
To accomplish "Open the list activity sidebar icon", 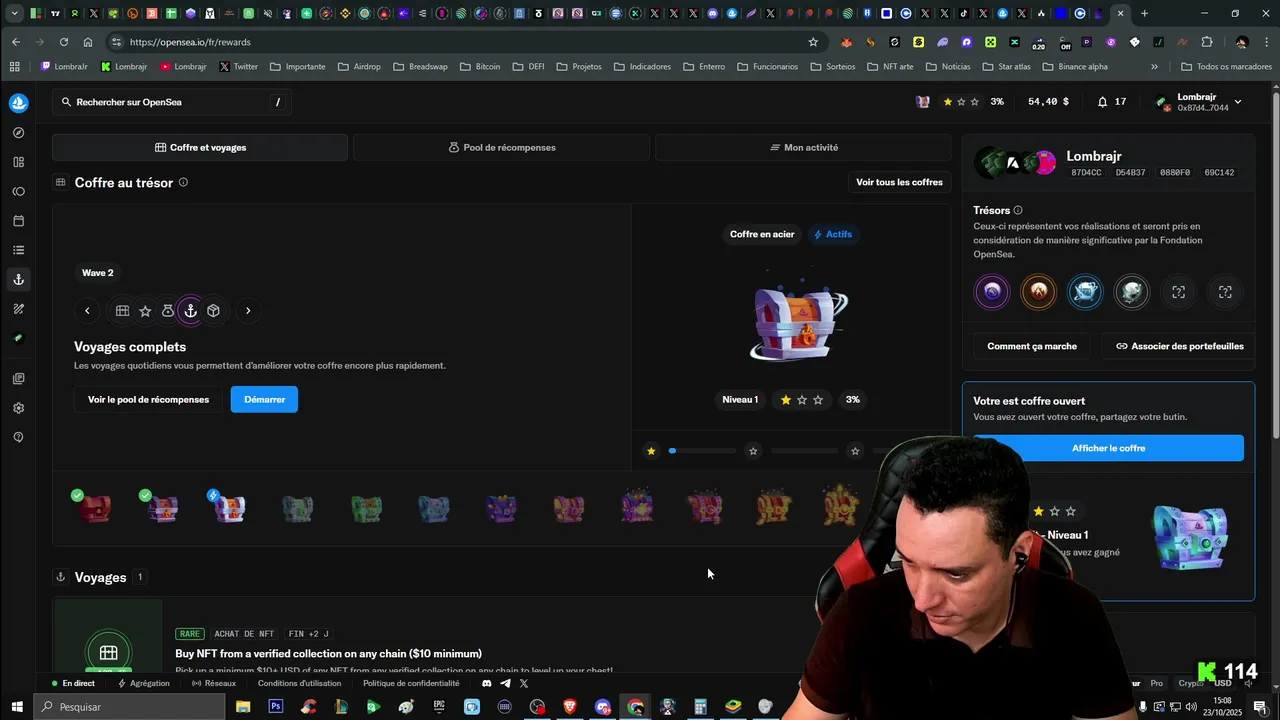I will coord(18,250).
